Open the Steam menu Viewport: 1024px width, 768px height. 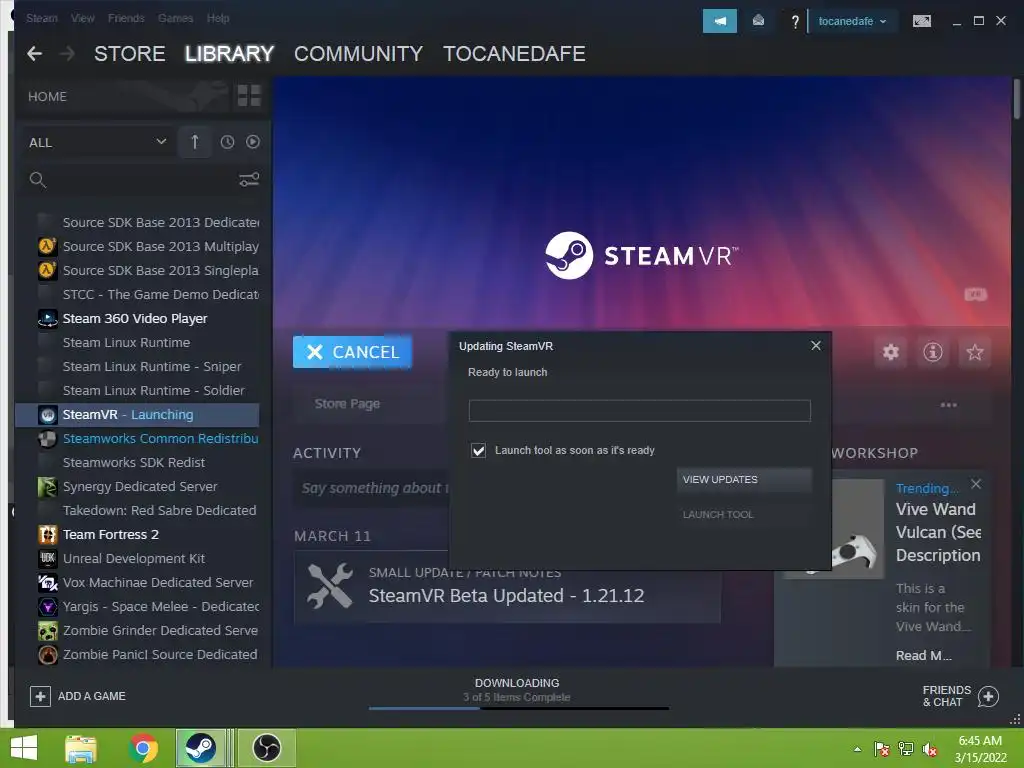click(42, 18)
